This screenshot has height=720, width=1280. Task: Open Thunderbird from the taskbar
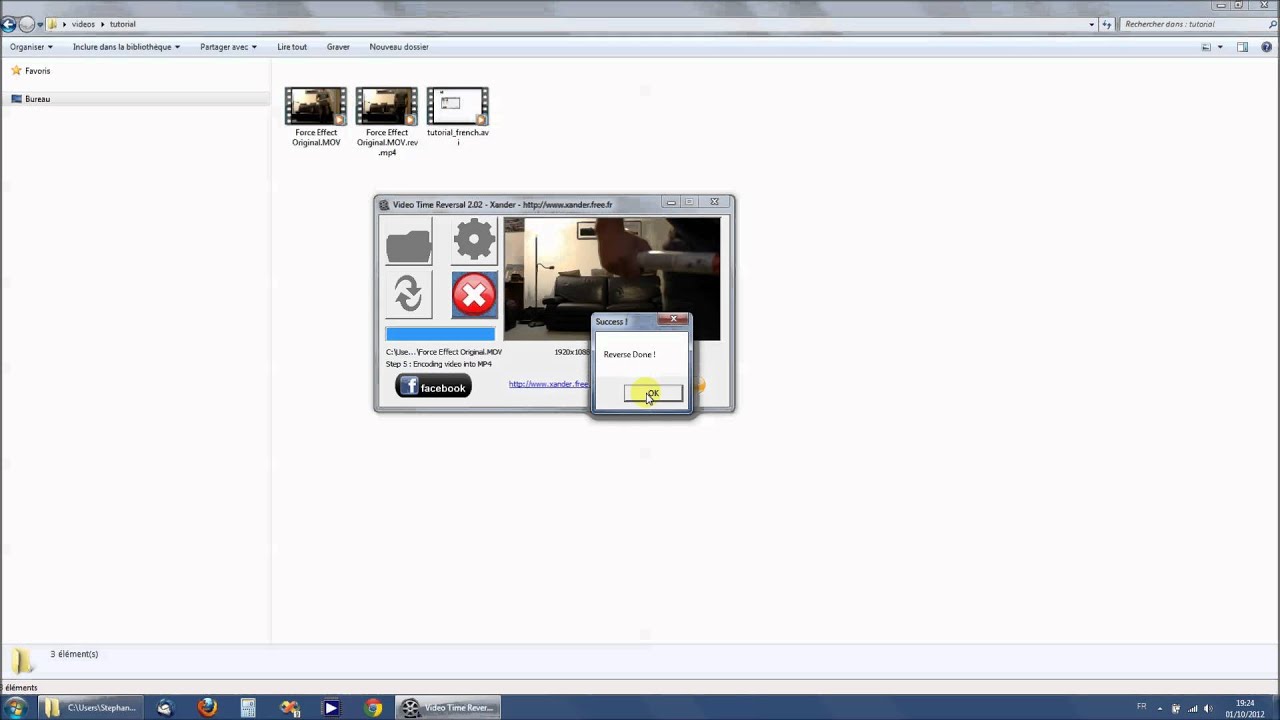[165, 708]
